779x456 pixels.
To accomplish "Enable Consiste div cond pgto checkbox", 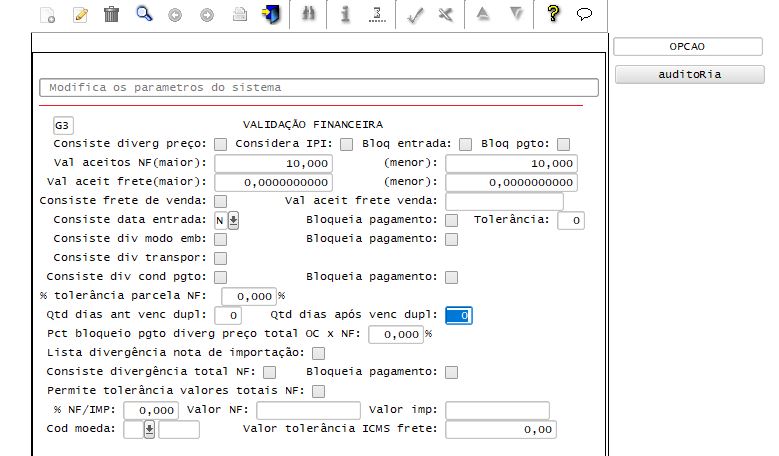I will (221, 277).
